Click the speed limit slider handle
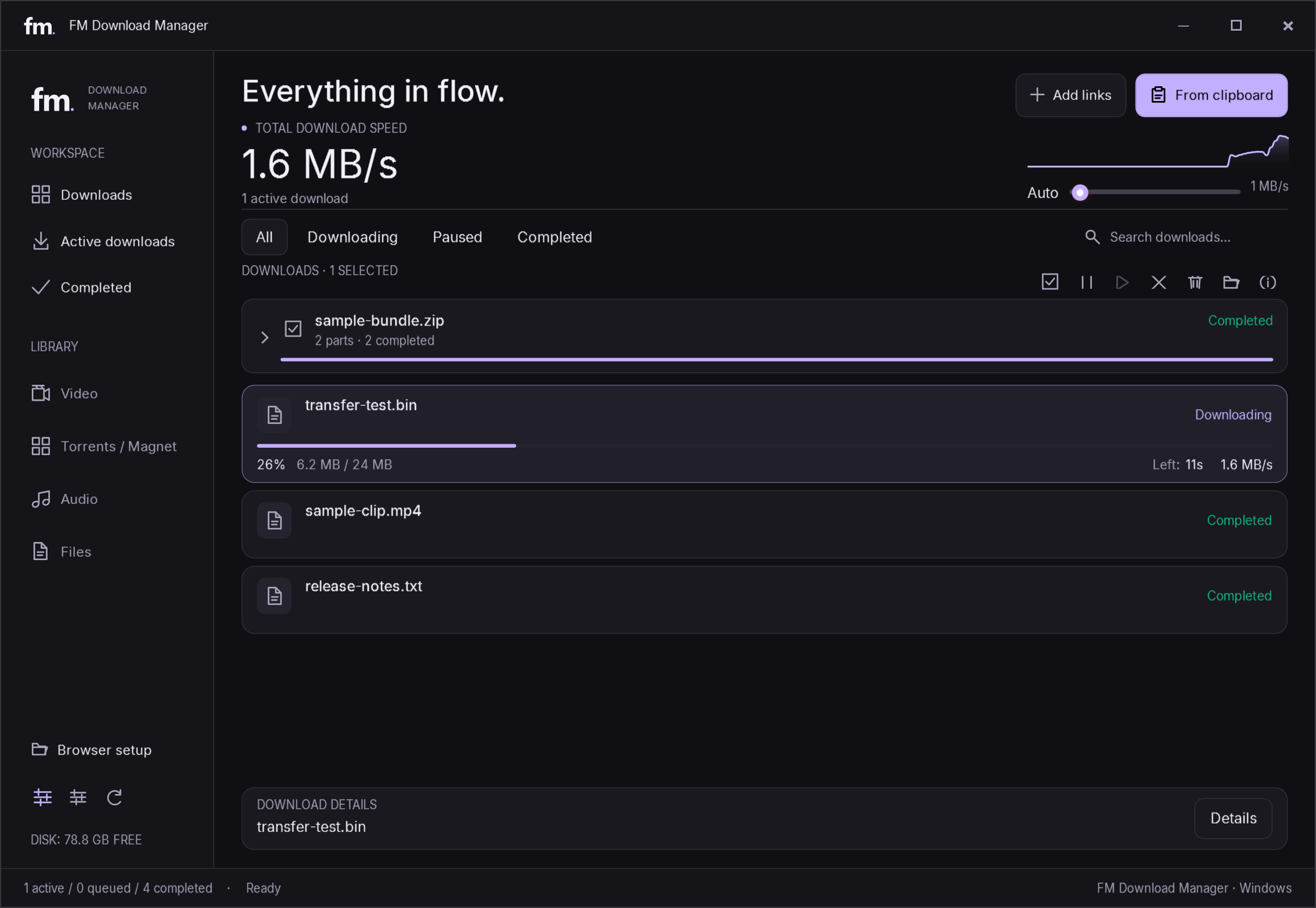Viewport: 1316px width, 908px height. tap(1080, 192)
